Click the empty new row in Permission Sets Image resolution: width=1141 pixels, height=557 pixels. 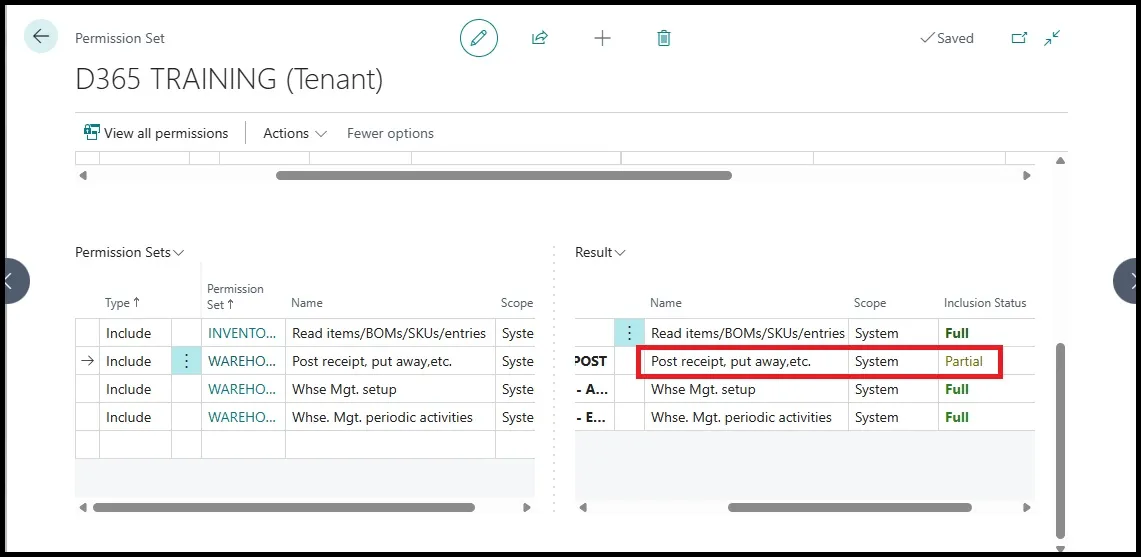pos(305,444)
